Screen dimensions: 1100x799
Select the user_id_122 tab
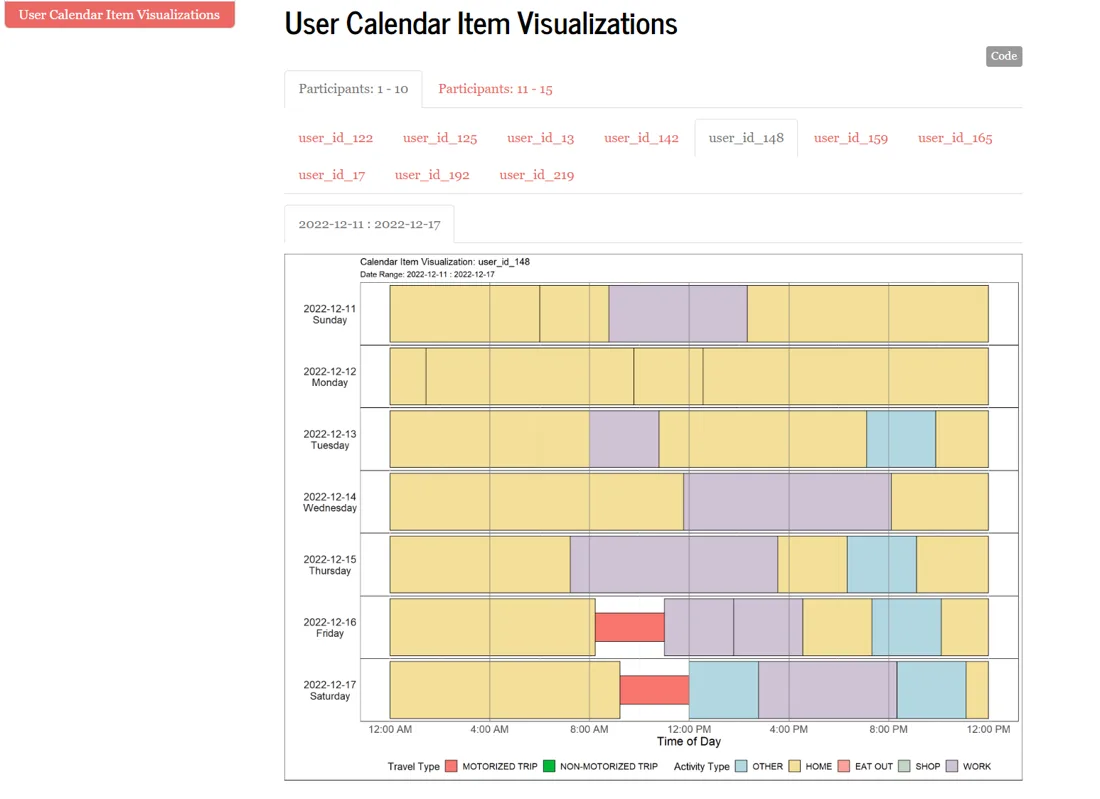click(335, 138)
